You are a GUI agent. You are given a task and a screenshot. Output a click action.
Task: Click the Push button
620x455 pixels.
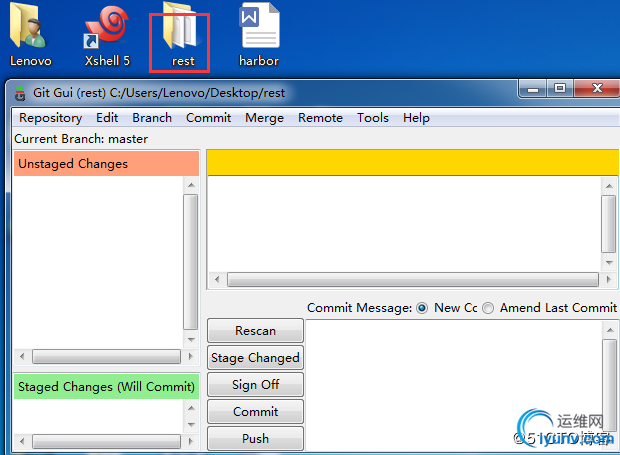[x=255, y=438]
